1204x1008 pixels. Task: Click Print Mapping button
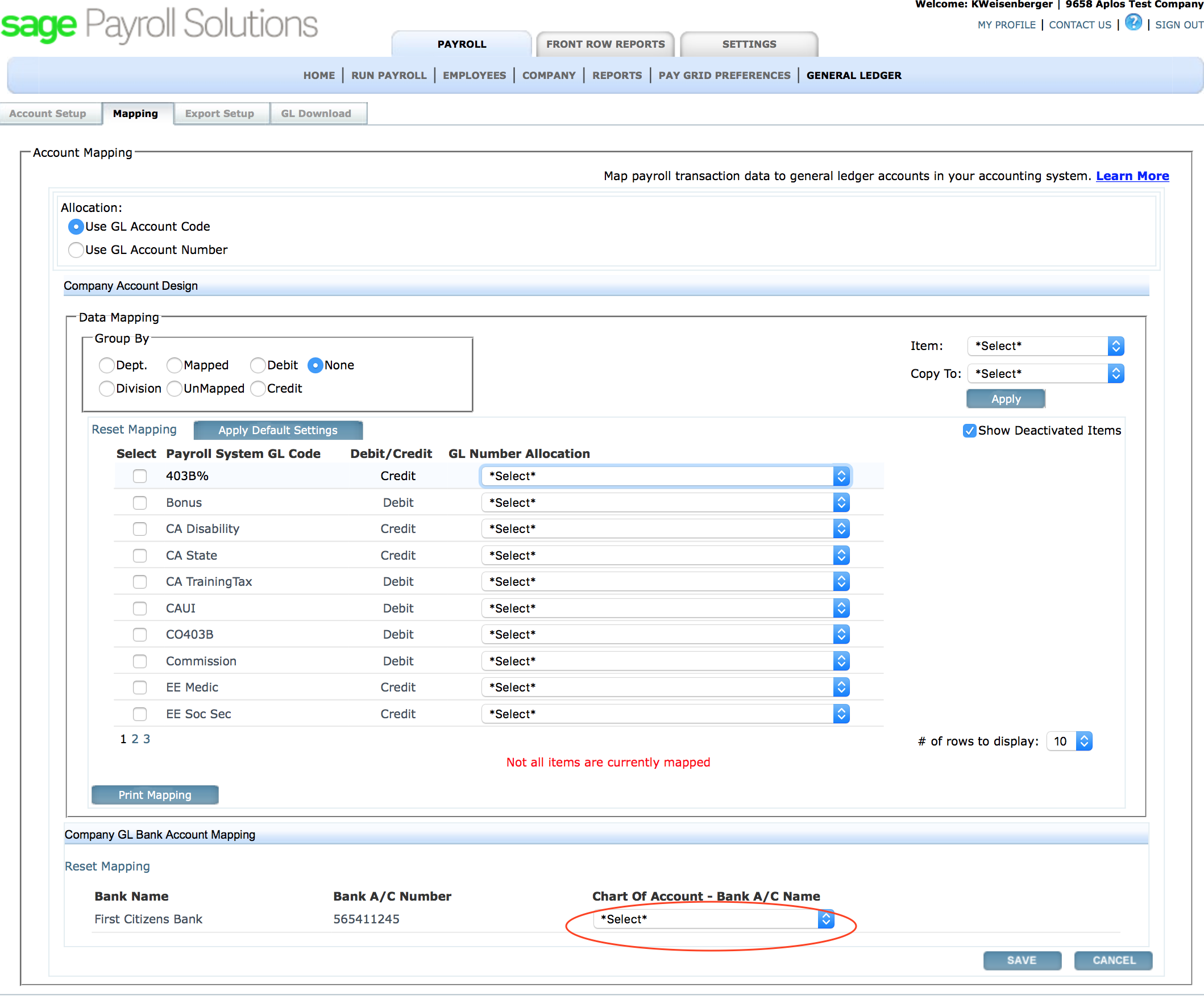pos(155,795)
